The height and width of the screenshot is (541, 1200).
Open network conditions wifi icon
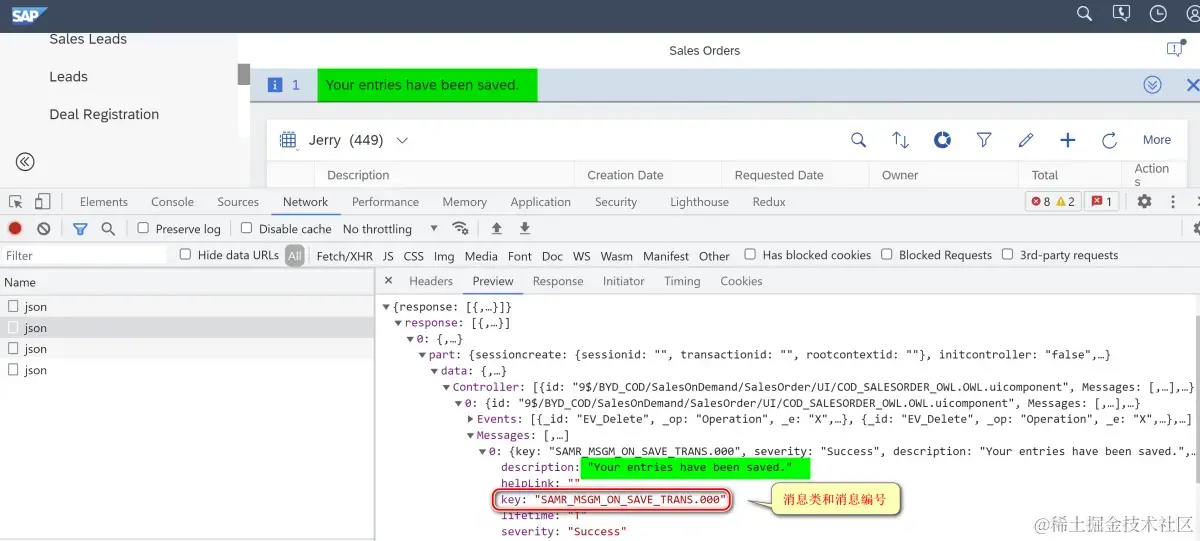point(460,228)
